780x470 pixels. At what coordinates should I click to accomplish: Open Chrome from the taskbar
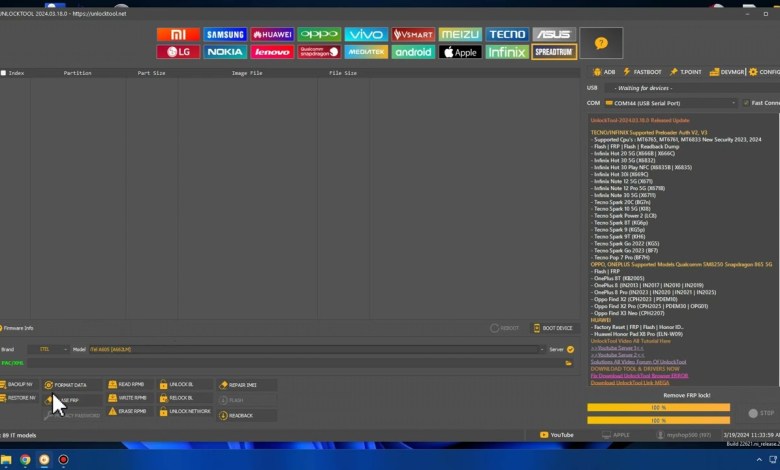[x=25, y=460]
